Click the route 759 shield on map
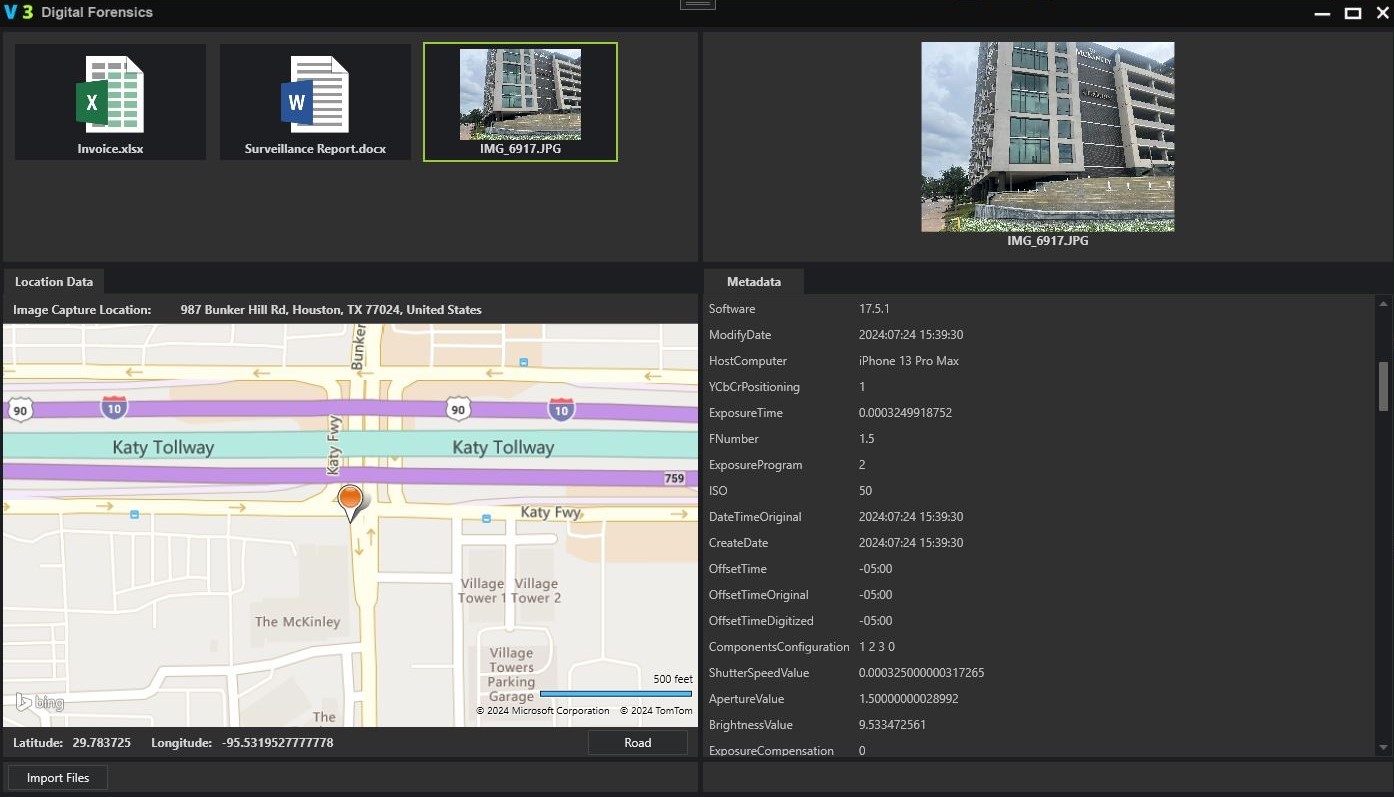This screenshot has height=797, width=1394. point(674,479)
